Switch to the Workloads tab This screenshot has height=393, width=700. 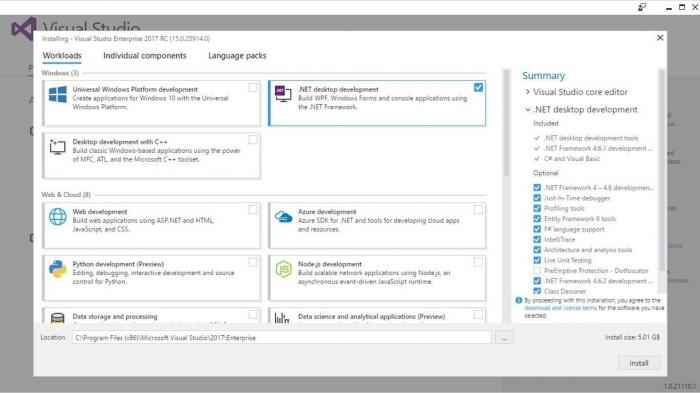click(62, 56)
